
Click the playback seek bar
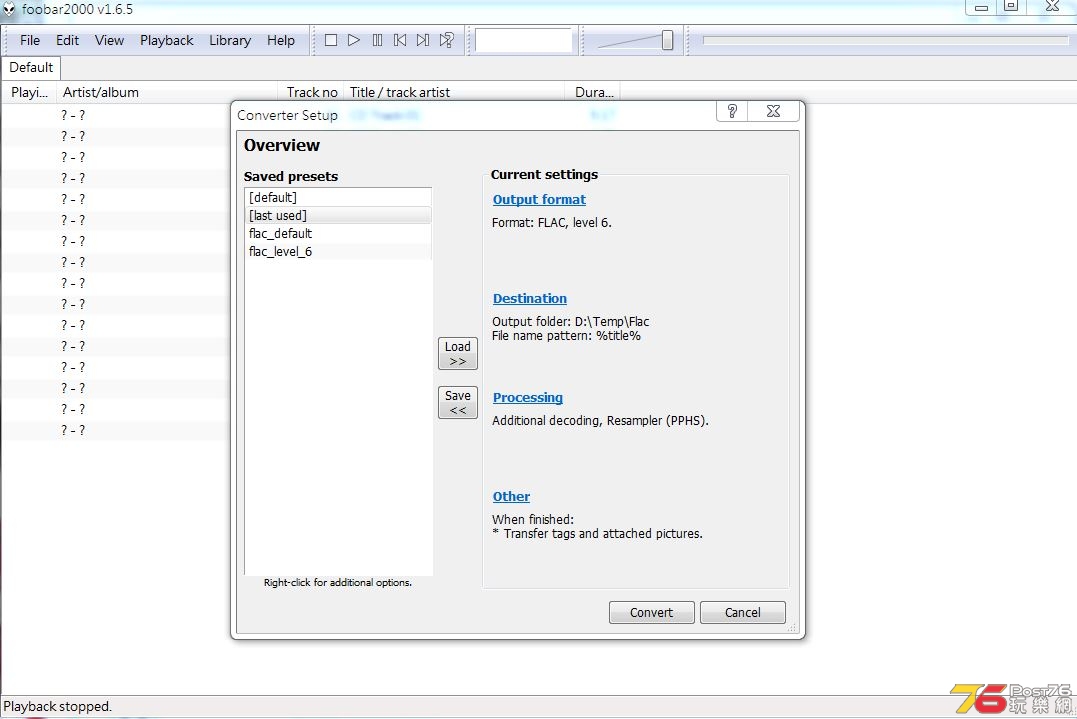pos(885,41)
